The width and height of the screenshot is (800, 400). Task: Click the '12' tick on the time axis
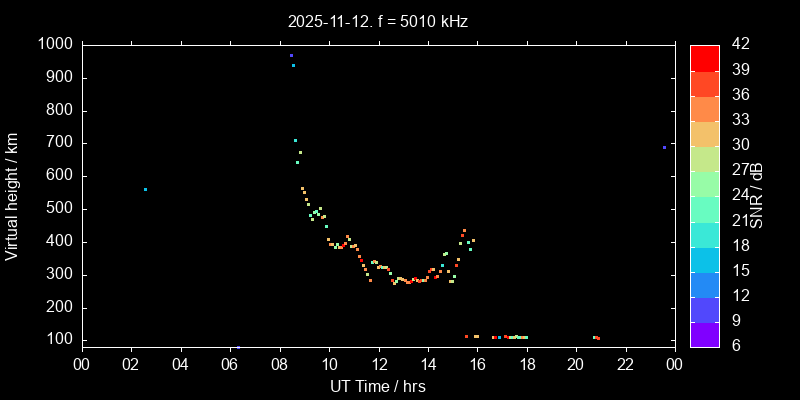pos(378,364)
